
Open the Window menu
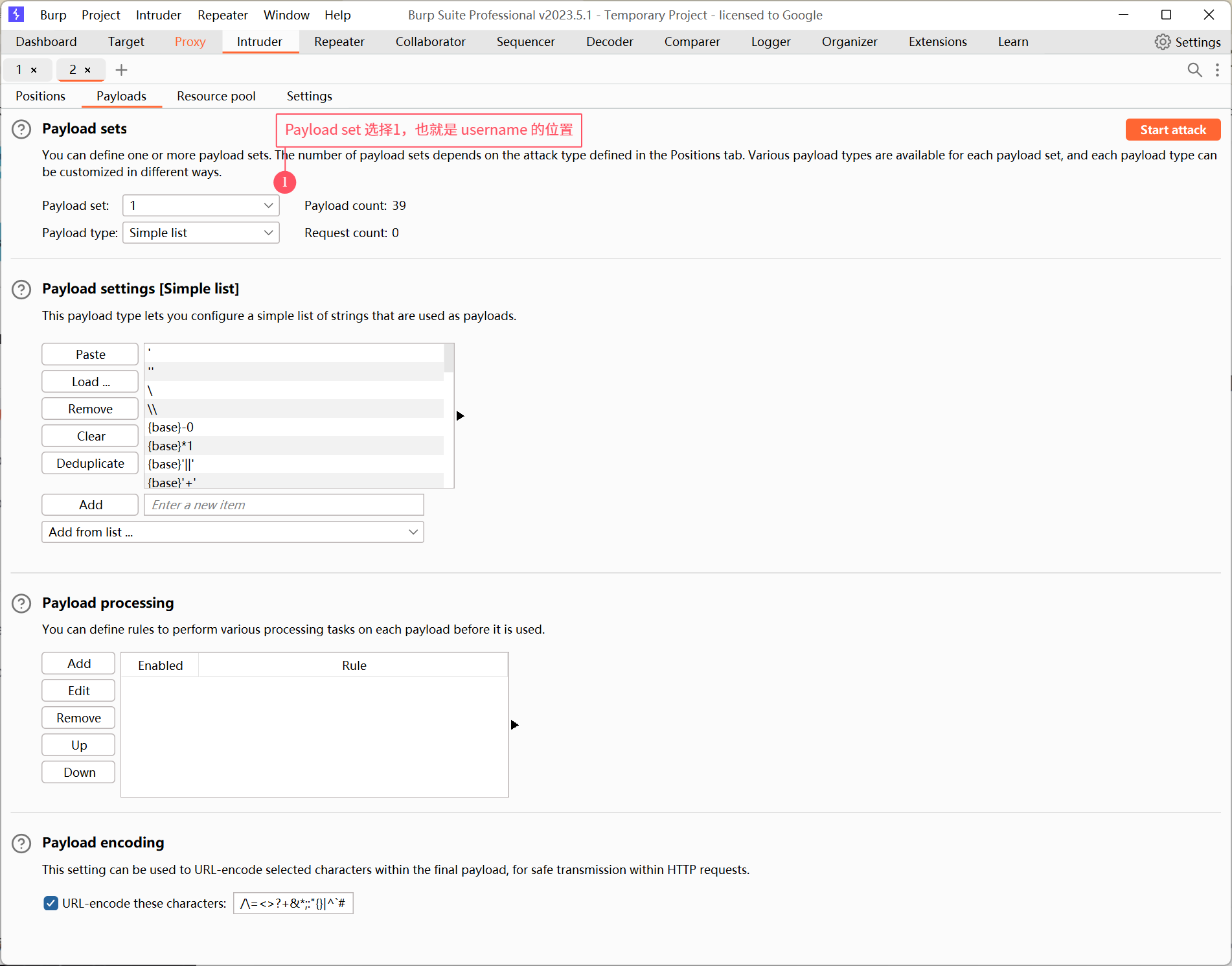tap(286, 15)
